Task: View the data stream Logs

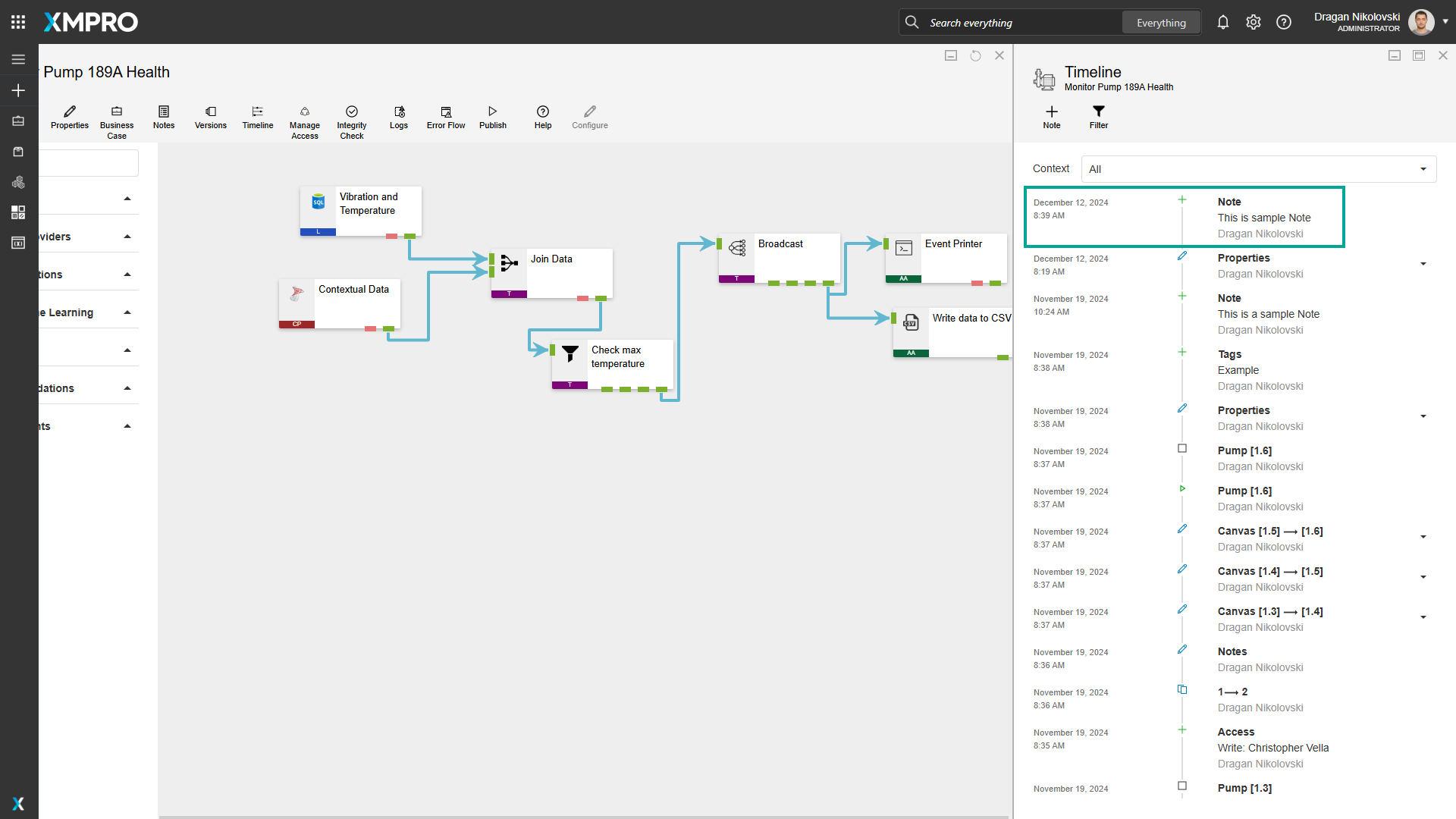Action: pos(398,118)
